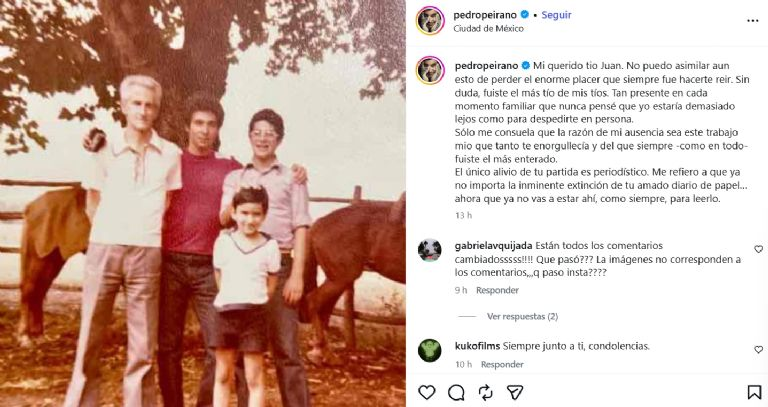
Task: Like kukofilms' comment heart
Action: click(758, 349)
